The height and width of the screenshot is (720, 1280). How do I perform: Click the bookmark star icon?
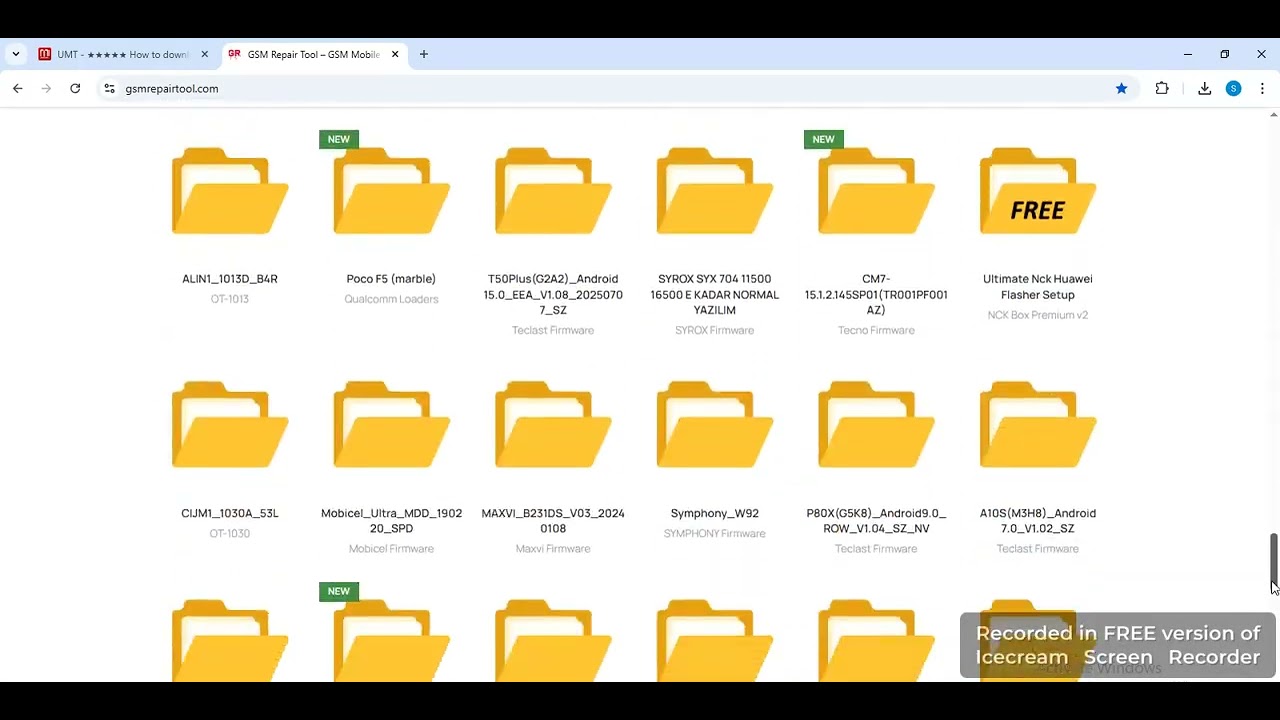[1122, 88]
